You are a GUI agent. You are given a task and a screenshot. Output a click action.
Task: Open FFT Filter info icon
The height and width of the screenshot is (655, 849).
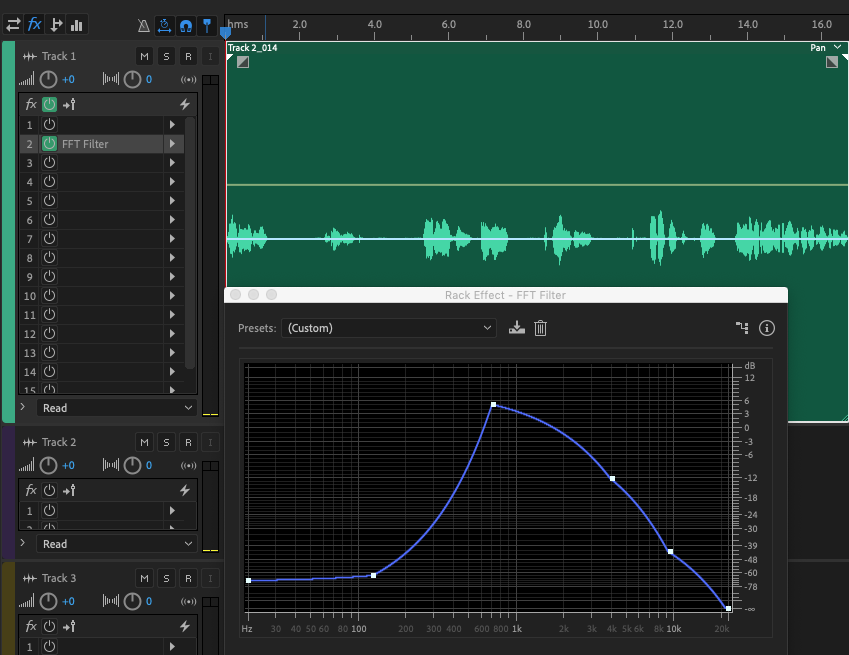click(767, 328)
